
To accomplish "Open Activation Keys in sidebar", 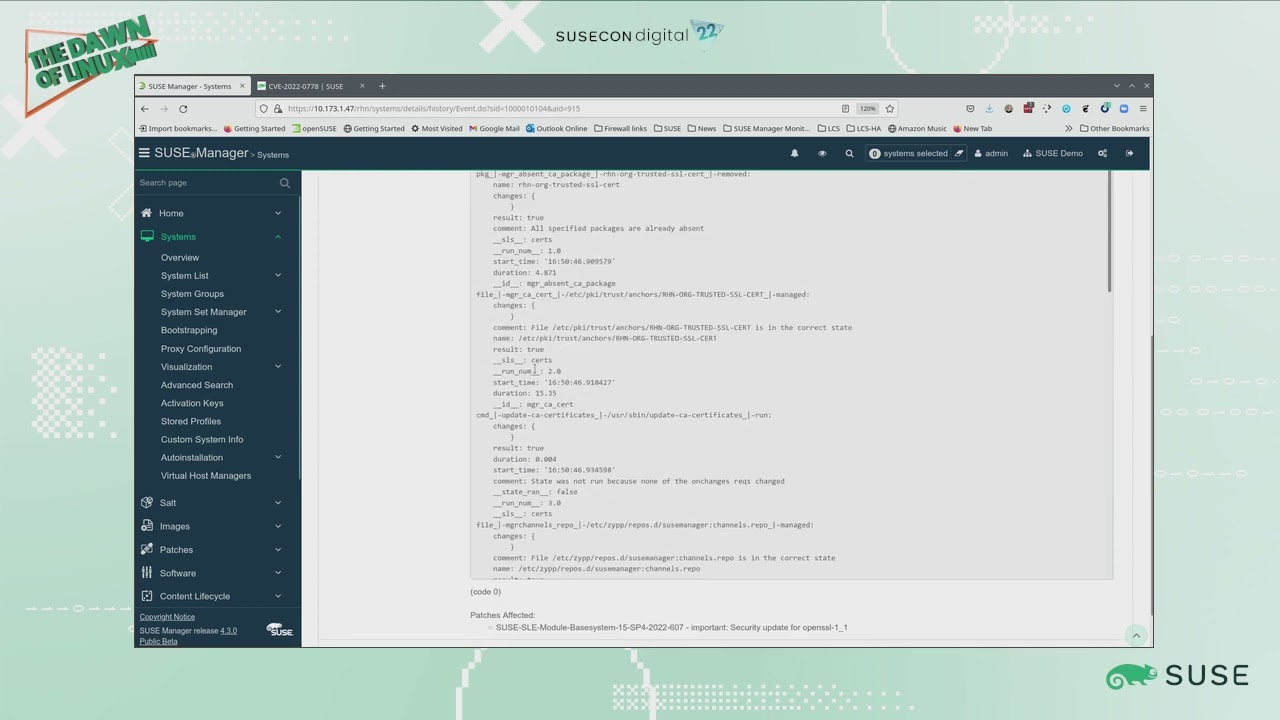I will coord(192,403).
